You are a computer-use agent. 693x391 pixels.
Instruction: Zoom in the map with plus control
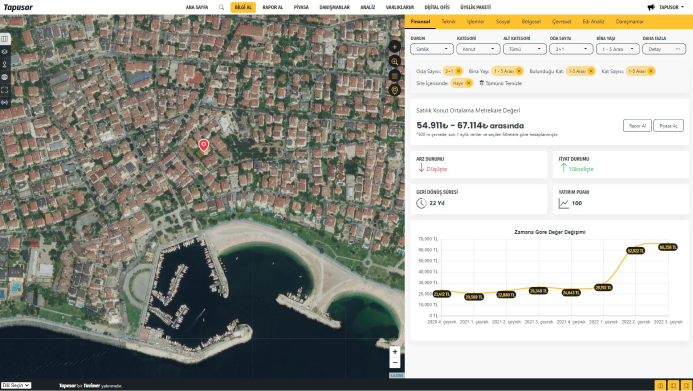(395, 352)
